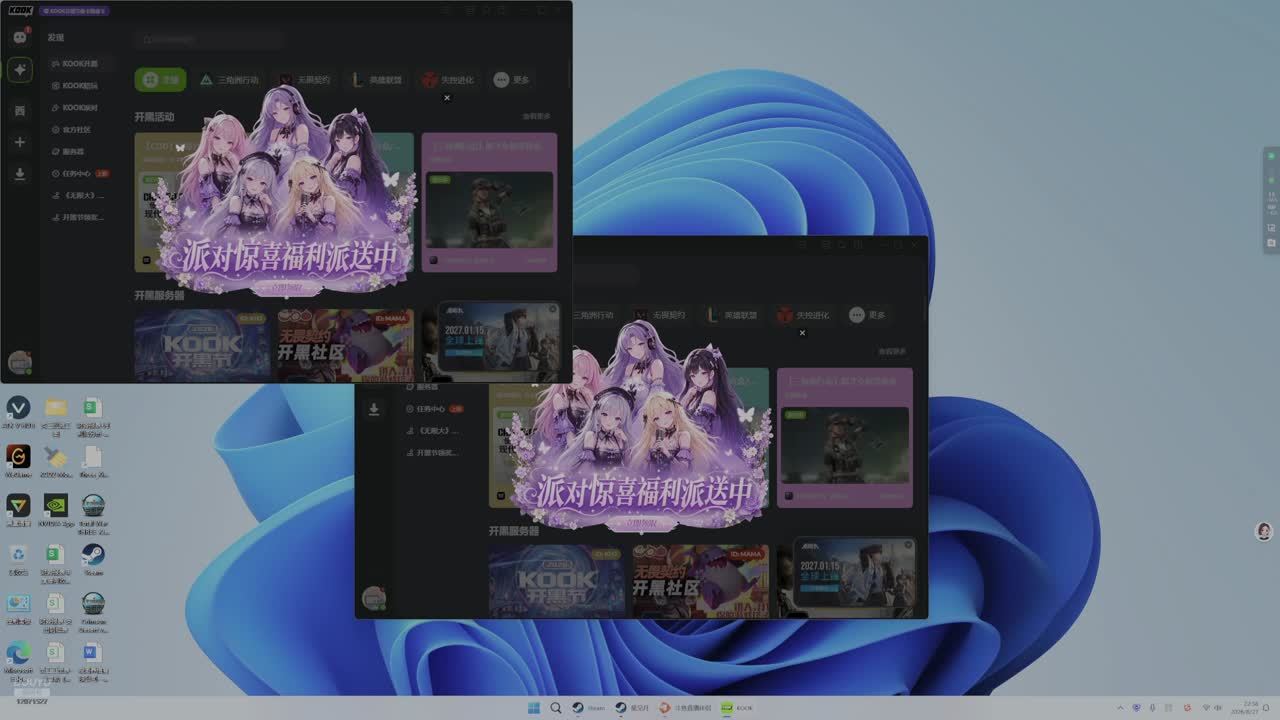Switch to 无畏契约 tab in front KOOK window
Screen dimensions: 1280x720
(303, 80)
